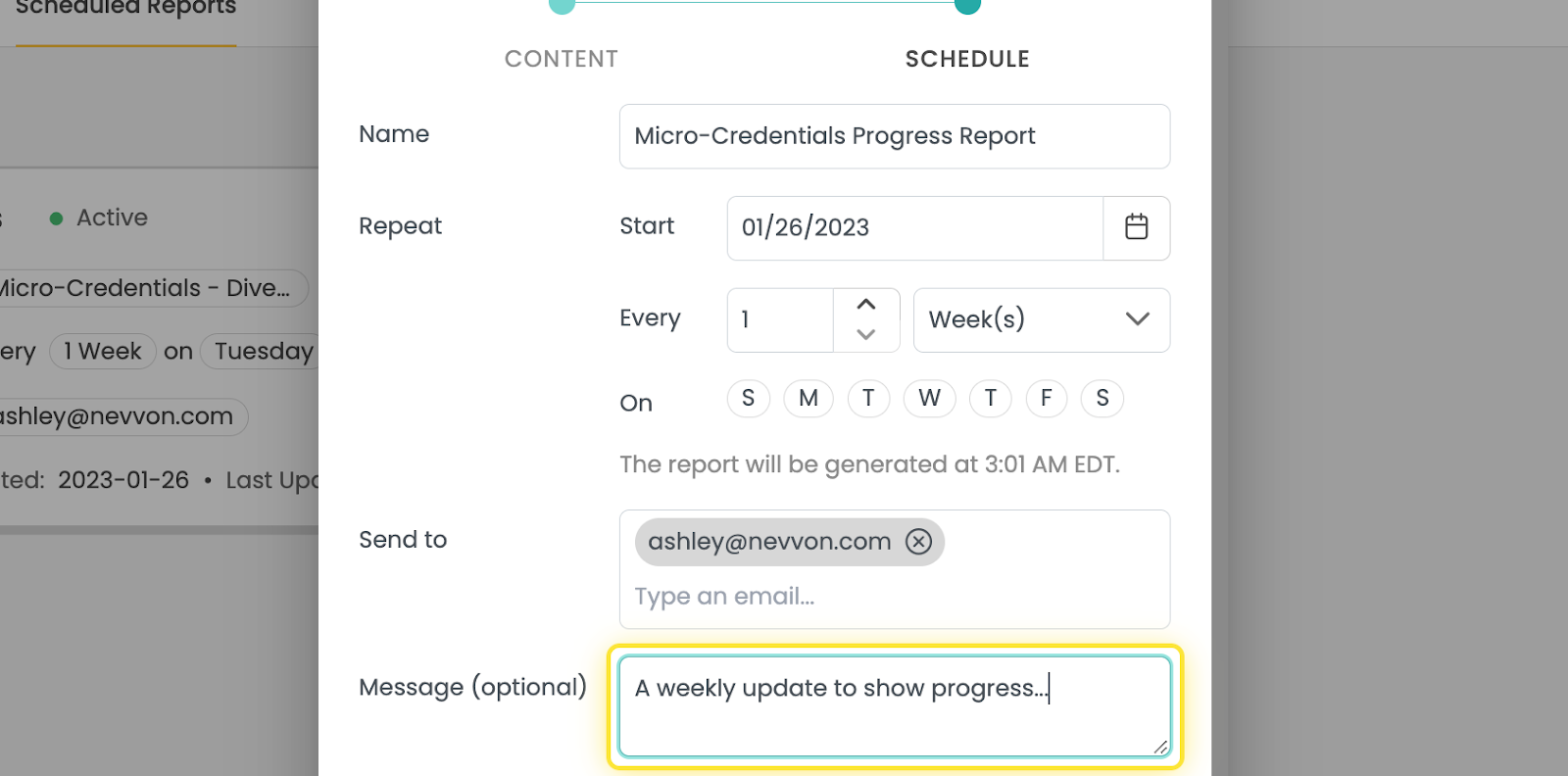Screen dimensions: 1568x776
Task: Click the SCHEDULE step circle indicator
Action: pos(967,4)
